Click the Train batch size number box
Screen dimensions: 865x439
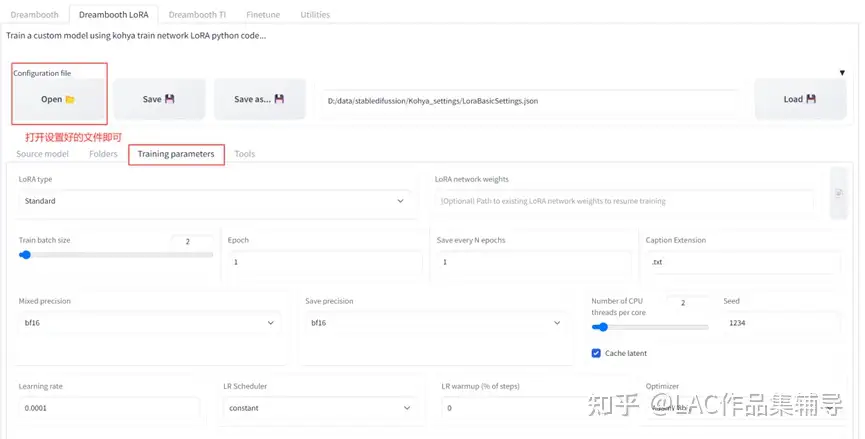[x=191, y=242]
